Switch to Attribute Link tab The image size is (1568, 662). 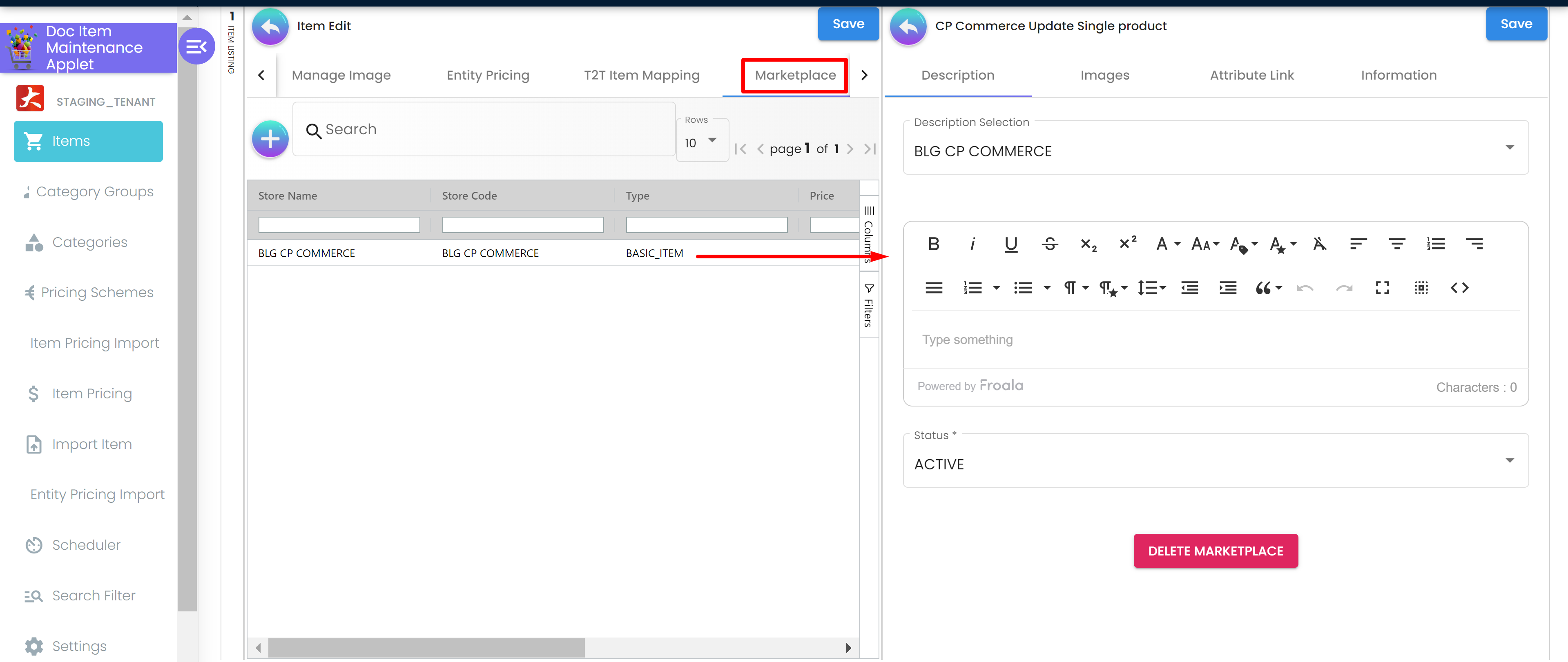pyautogui.click(x=1251, y=75)
